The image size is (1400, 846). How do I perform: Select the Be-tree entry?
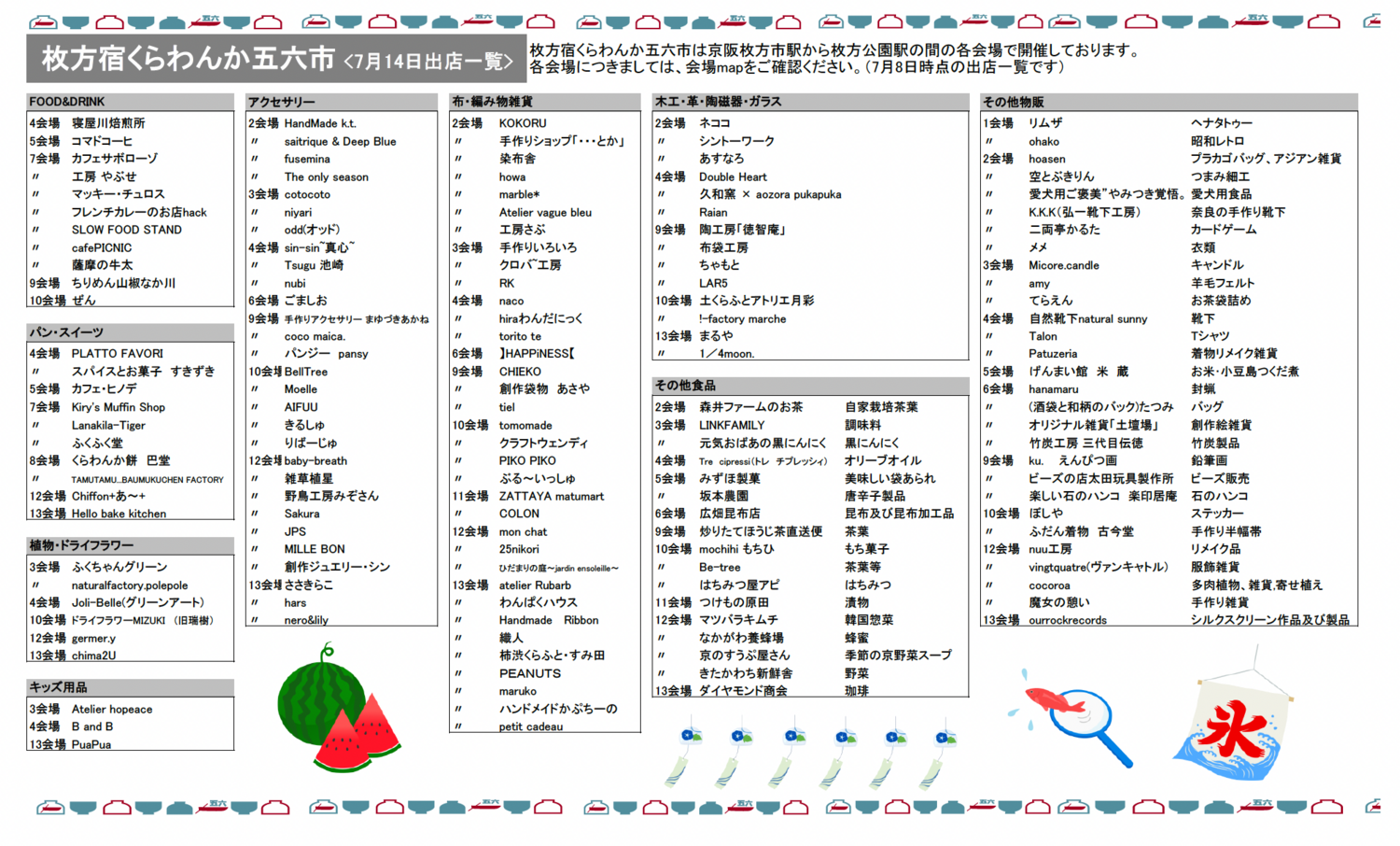(720, 567)
